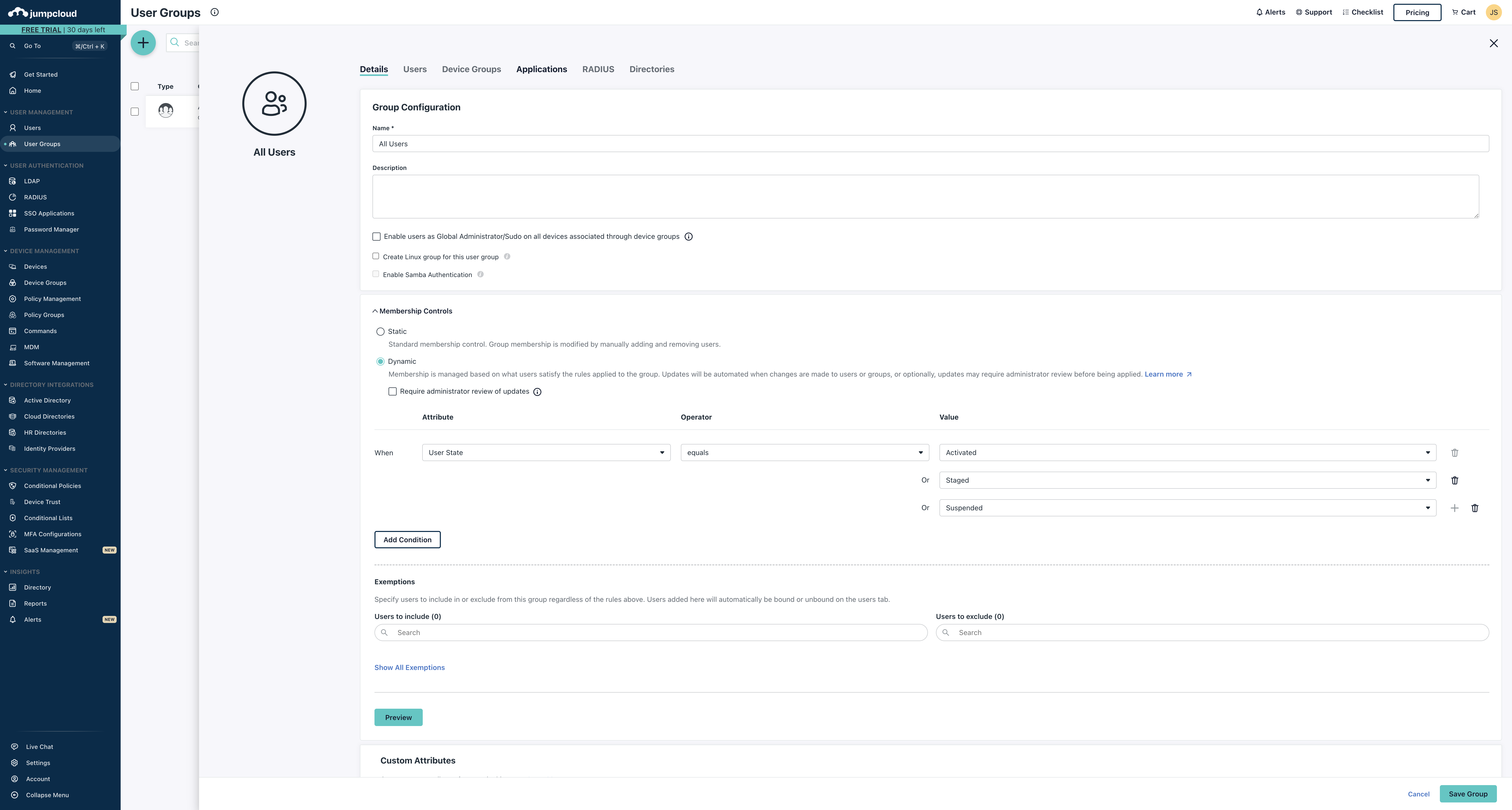The image size is (1512, 810).
Task: Click the Cancel link
Action: (x=1419, y=794)
